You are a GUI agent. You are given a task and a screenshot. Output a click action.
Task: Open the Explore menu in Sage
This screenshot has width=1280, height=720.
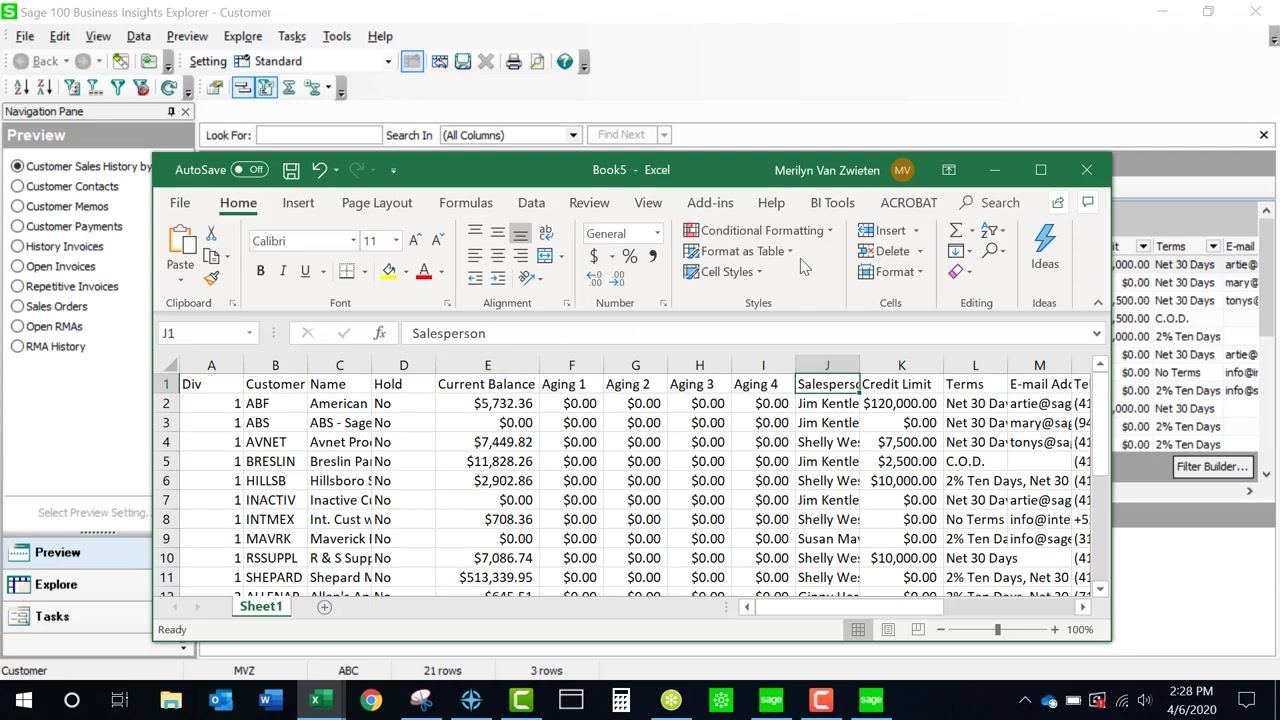[x=243, y=36]
